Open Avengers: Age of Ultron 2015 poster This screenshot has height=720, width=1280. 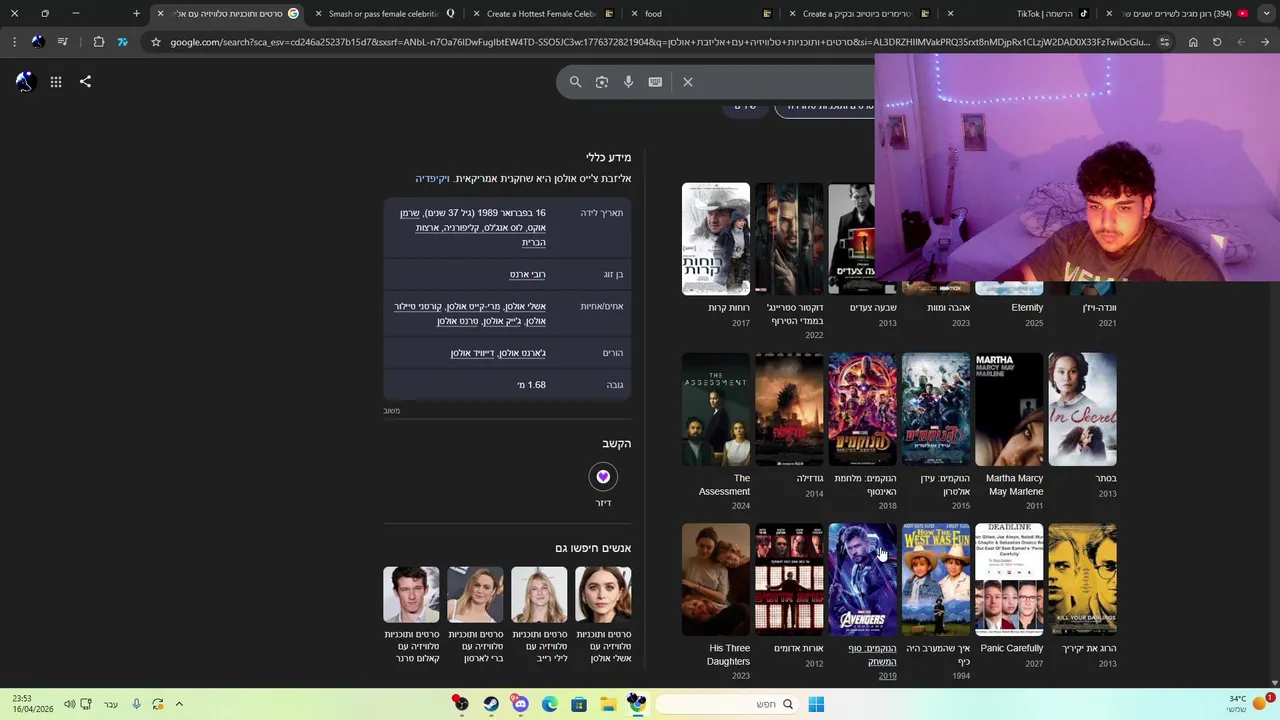(x=936, y=409)
